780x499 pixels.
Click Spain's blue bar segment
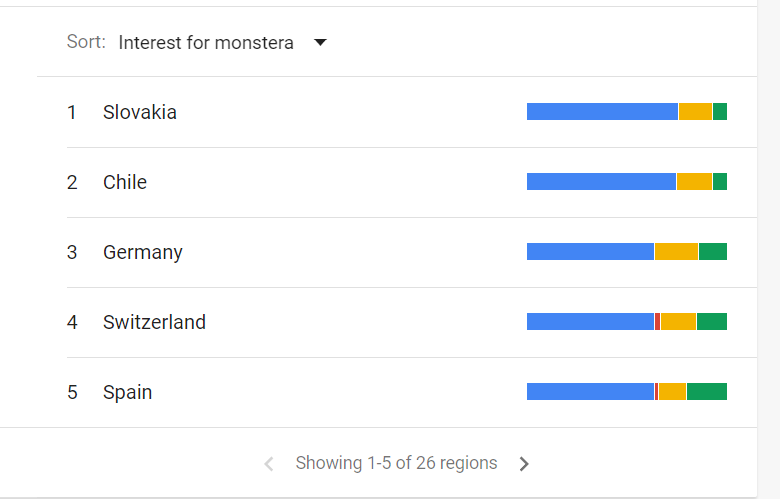click(590, 392)
